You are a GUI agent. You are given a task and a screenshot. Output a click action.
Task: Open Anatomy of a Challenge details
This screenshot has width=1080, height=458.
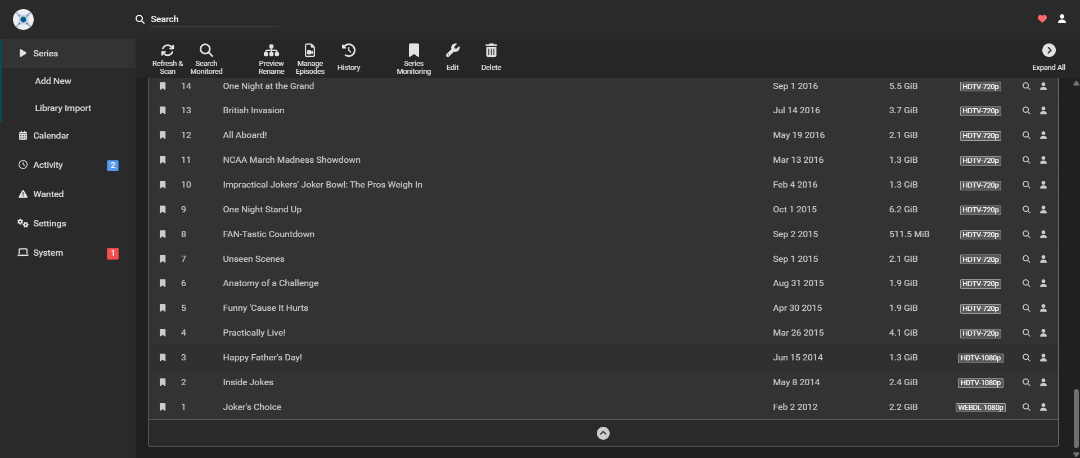click(271, 283)
